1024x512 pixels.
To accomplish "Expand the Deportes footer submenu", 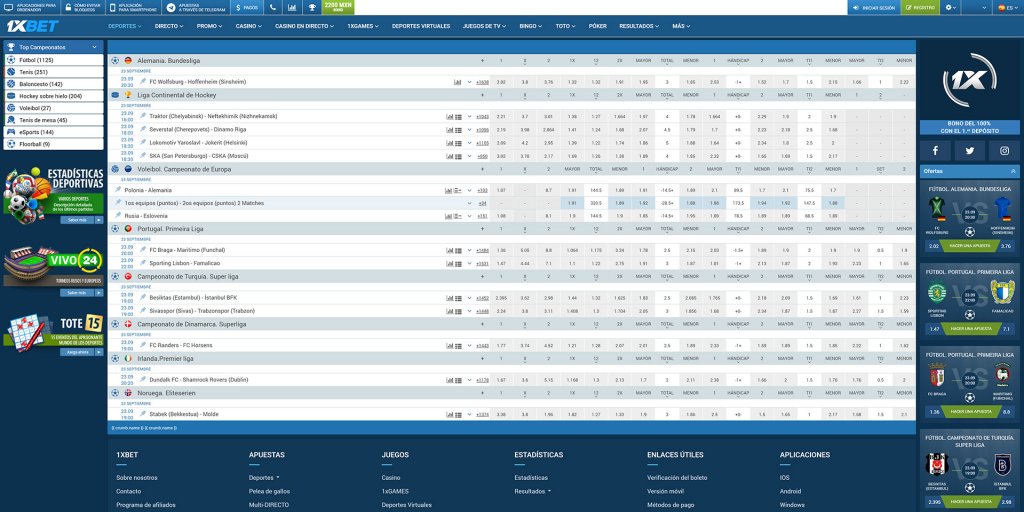I will click(x=278, y=477).
